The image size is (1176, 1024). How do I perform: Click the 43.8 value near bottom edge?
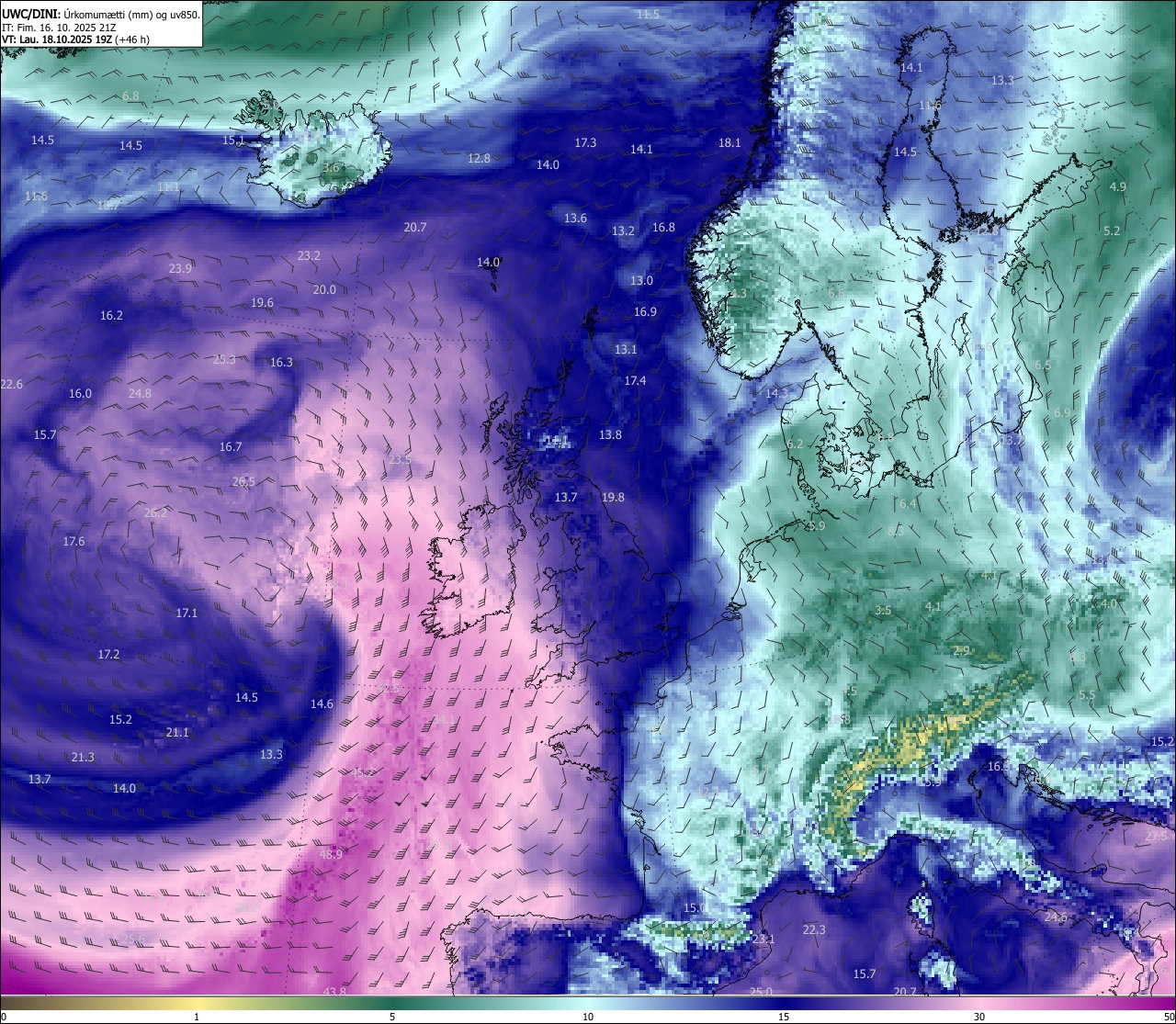pyautogui.click(x=334, y=991)
